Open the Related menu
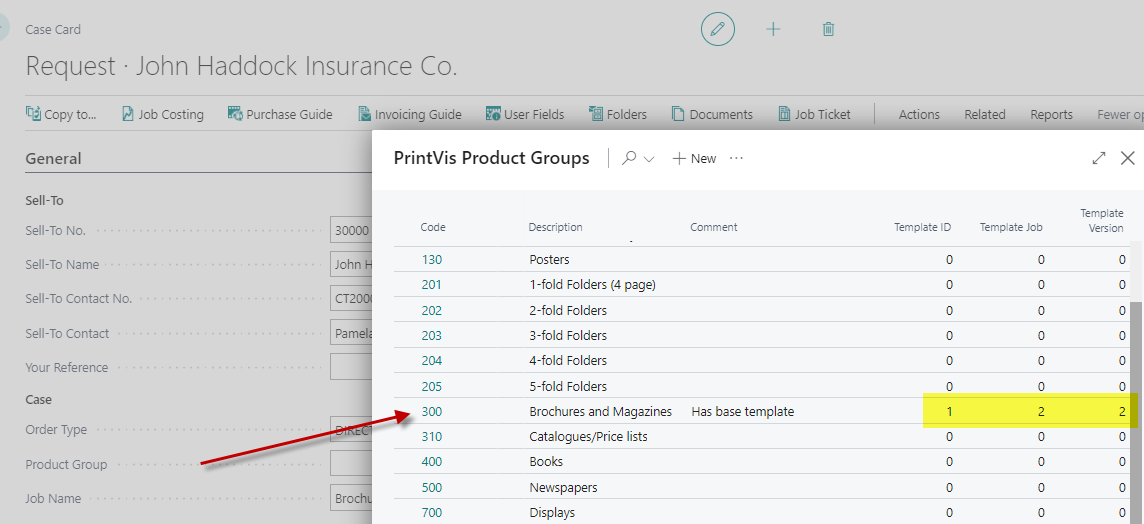1144x524 pixels. click(x=985, y=115)
